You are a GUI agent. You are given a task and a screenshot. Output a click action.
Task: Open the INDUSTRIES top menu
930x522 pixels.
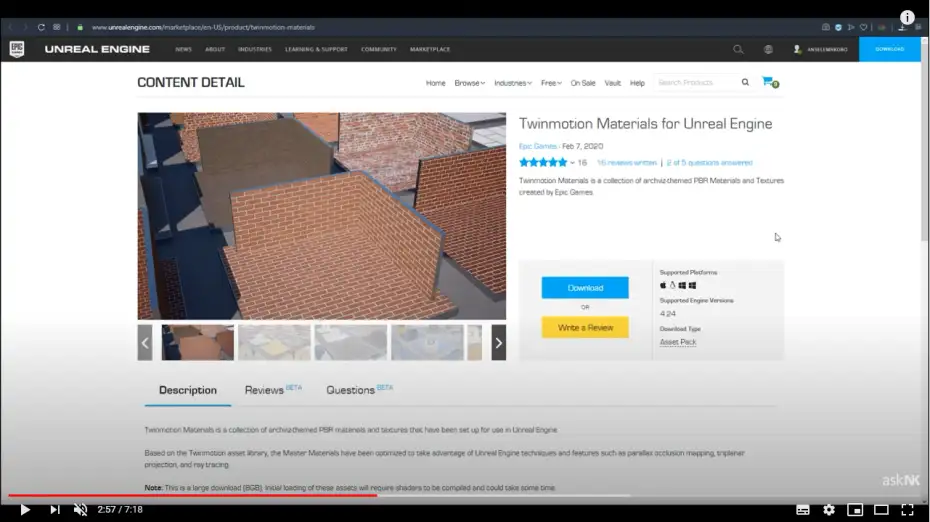click(x=254, y=49)
